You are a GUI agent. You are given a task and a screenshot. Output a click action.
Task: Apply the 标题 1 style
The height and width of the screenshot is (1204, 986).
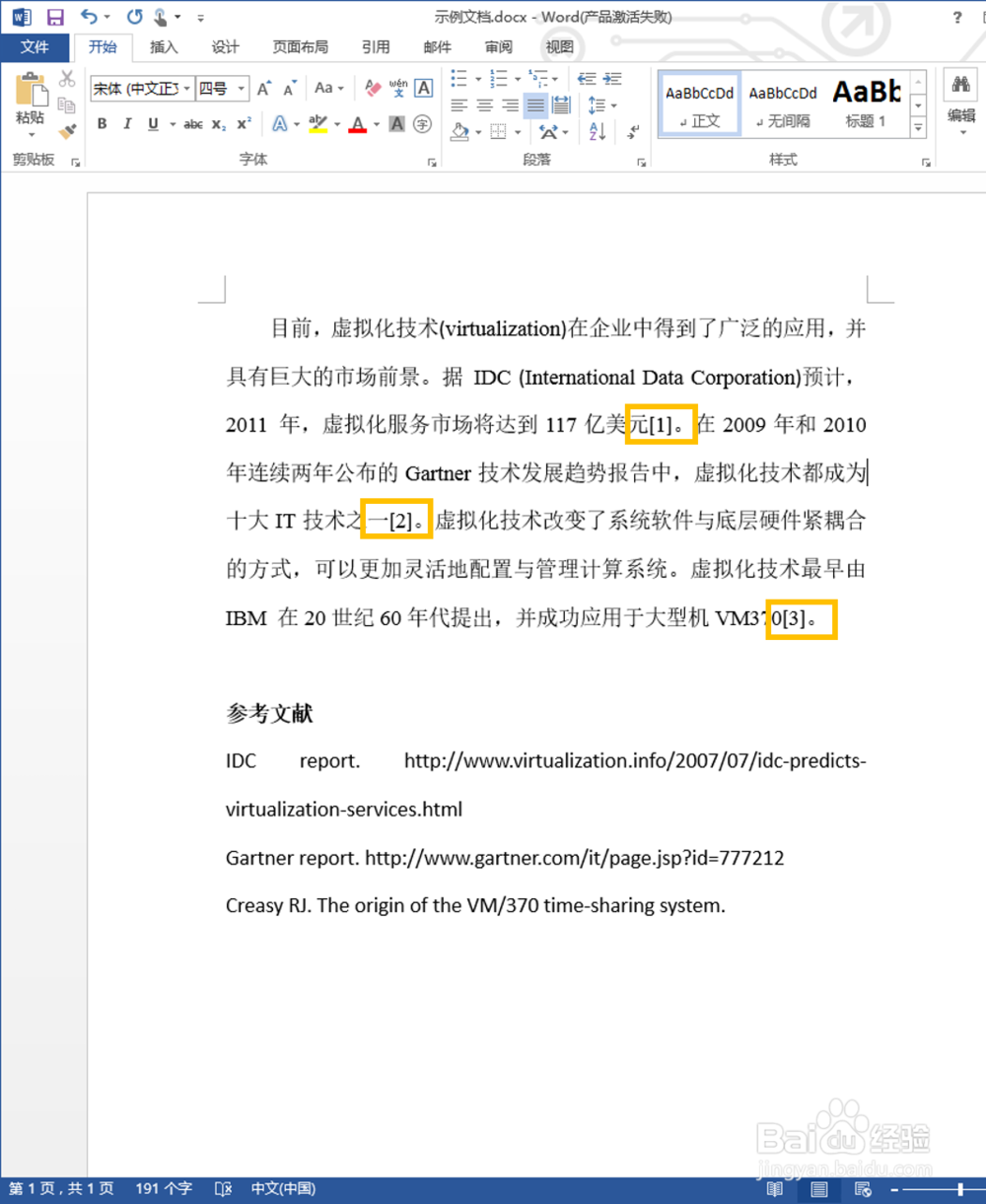coord(866,105)
